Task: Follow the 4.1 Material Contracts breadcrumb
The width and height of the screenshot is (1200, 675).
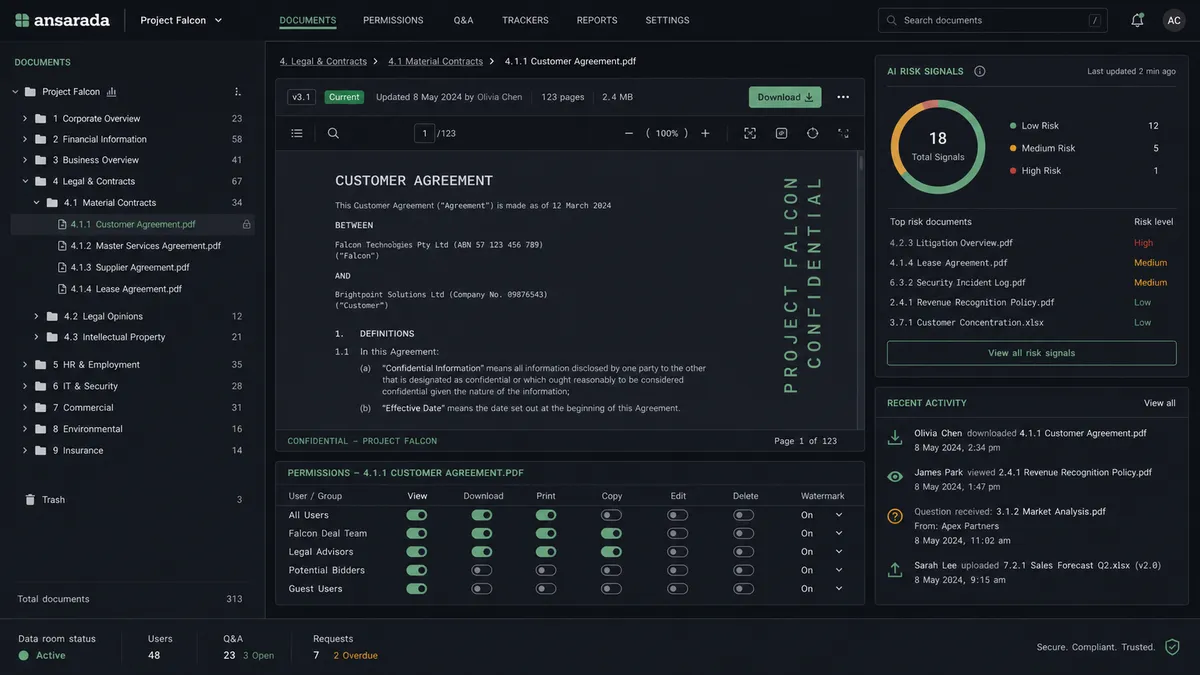Action: coord(435,61)
